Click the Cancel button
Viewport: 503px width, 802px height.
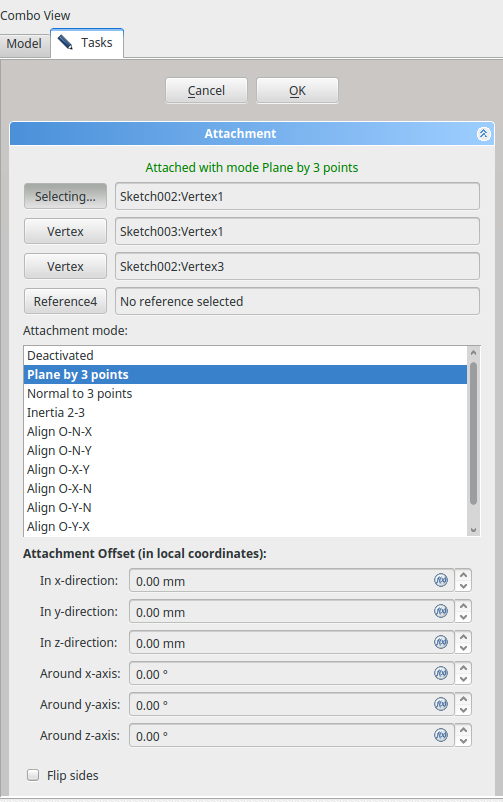point(206,91)
